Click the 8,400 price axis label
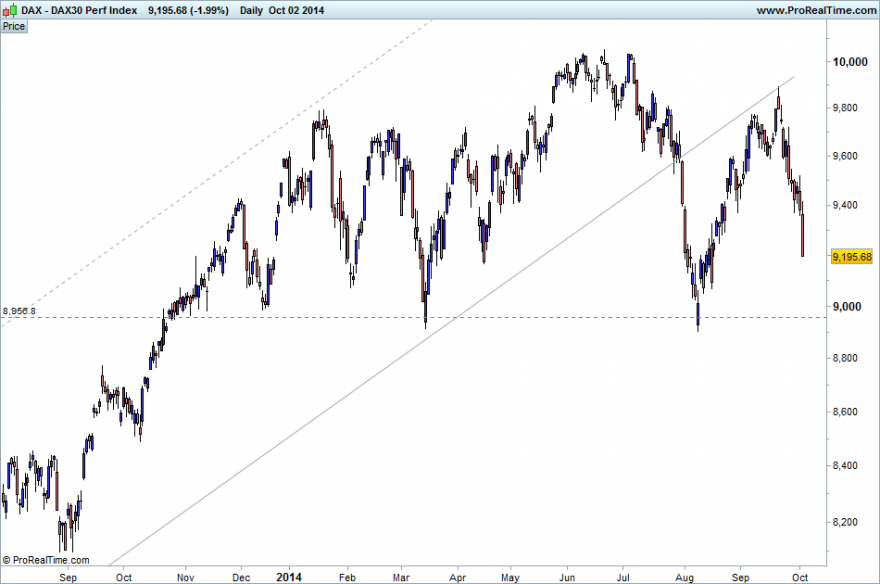Screen dimensions: 880x584 845,466
